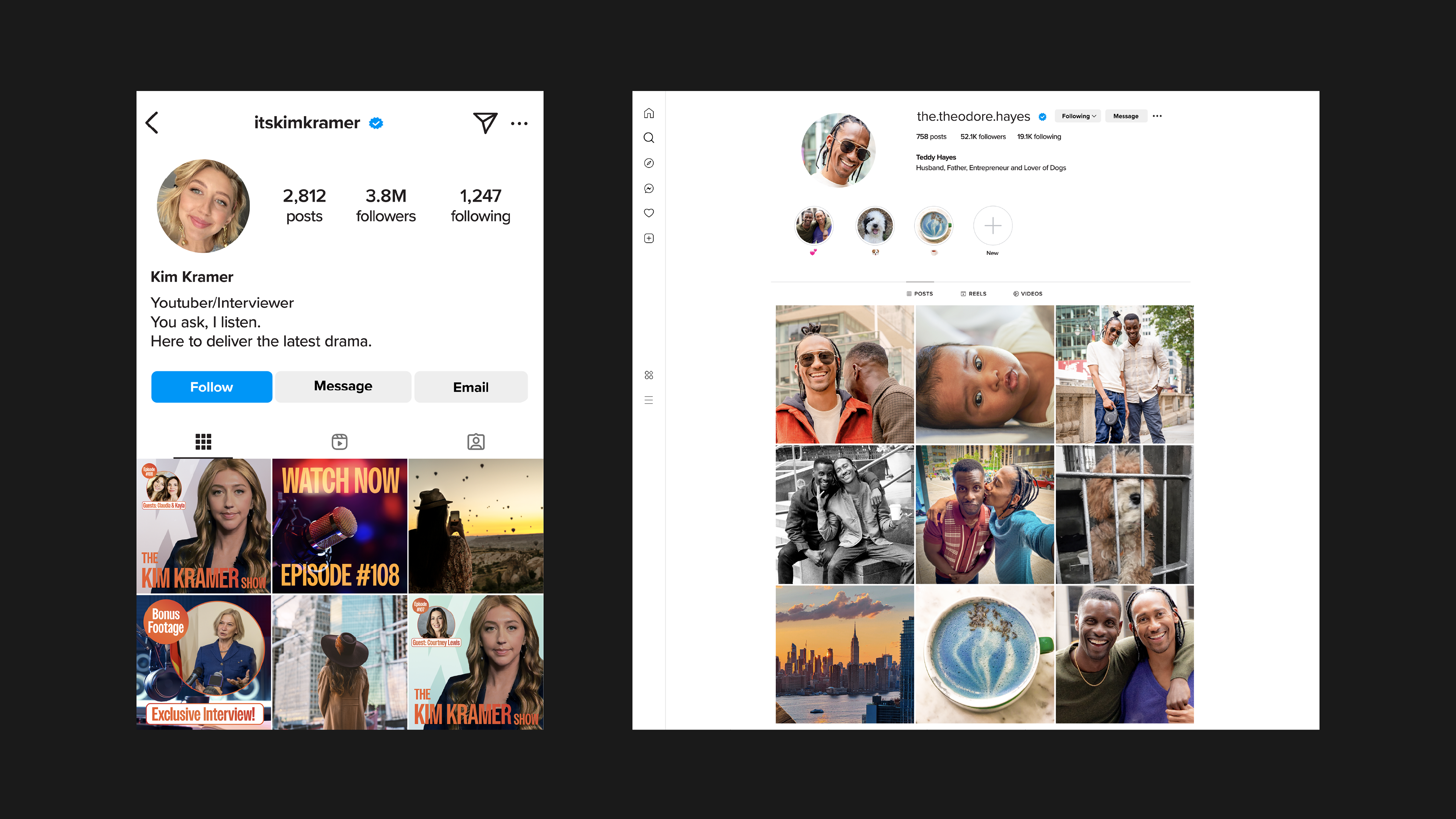The width and height of the screenshot is (1456, 819).
Task: Click the back arrow on itskimkramer profile
Action: tap(152, 122)
